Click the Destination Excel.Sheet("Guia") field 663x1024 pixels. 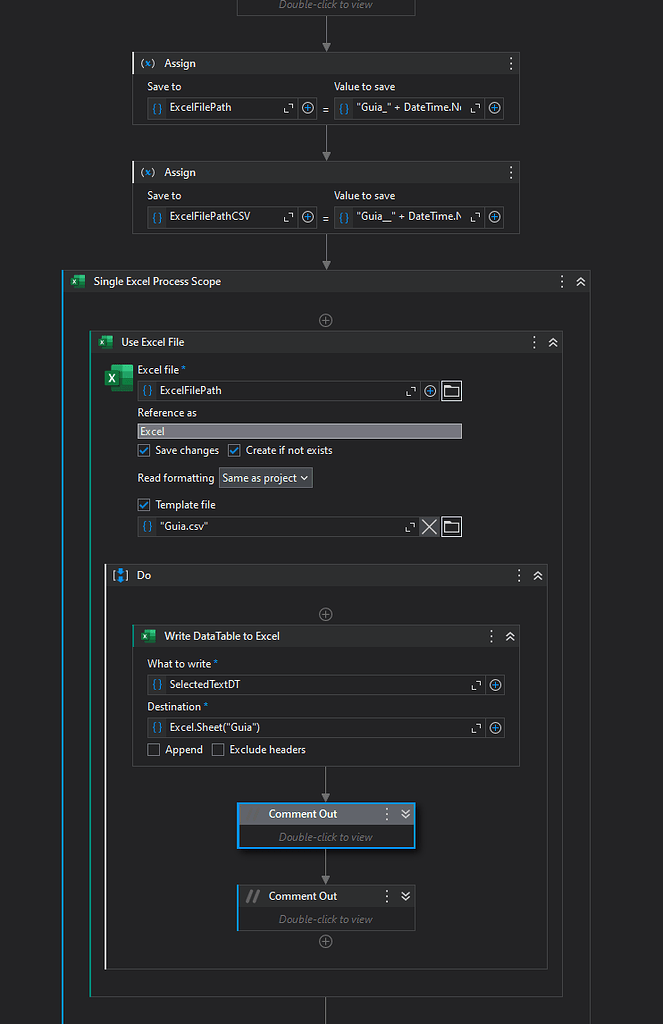point(310,728)
